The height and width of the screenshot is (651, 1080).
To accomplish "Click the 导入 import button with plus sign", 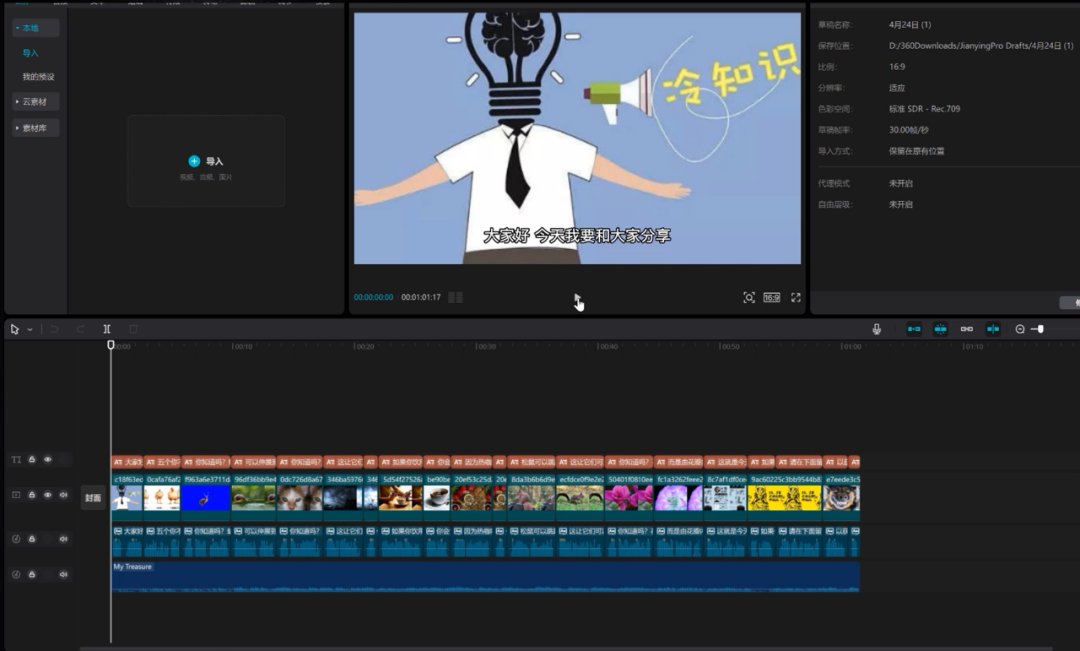I will coord(206,161).
